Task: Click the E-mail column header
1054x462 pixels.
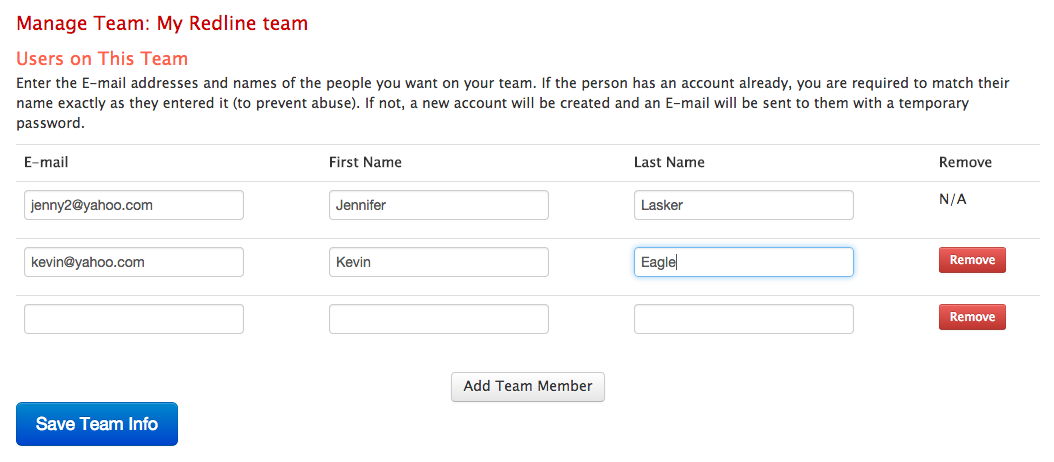Action: pos(46,162)
